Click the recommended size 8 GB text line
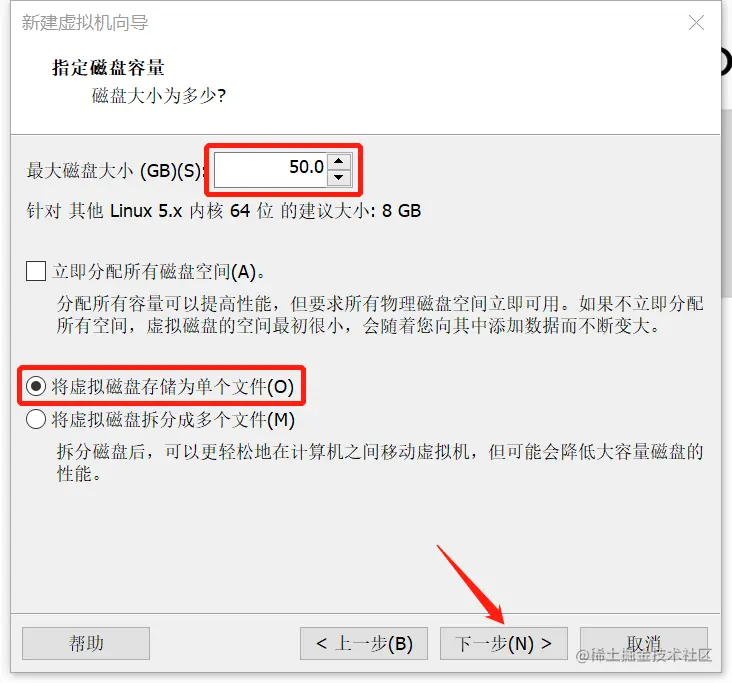Screen dimensions: 732x683 click(x=224, y=211)
